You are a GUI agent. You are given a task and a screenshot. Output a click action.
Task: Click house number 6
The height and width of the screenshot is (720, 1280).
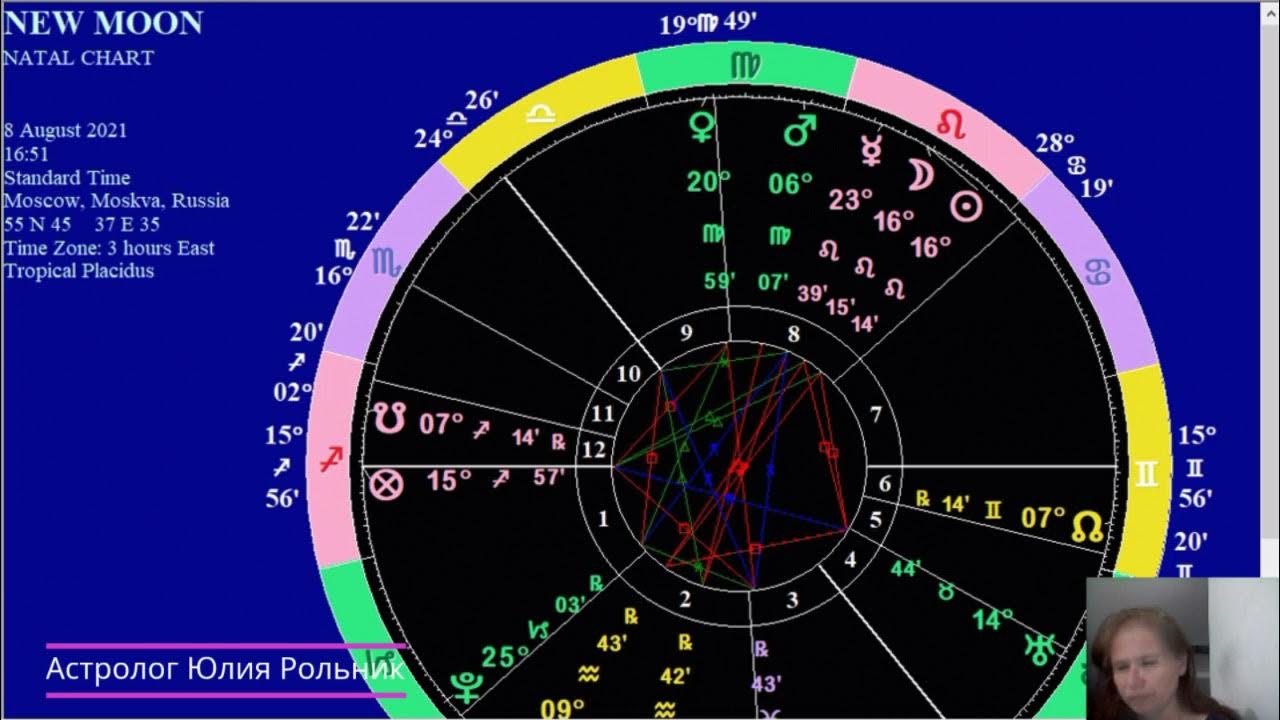pyautogui.click(x=884, y=485)
